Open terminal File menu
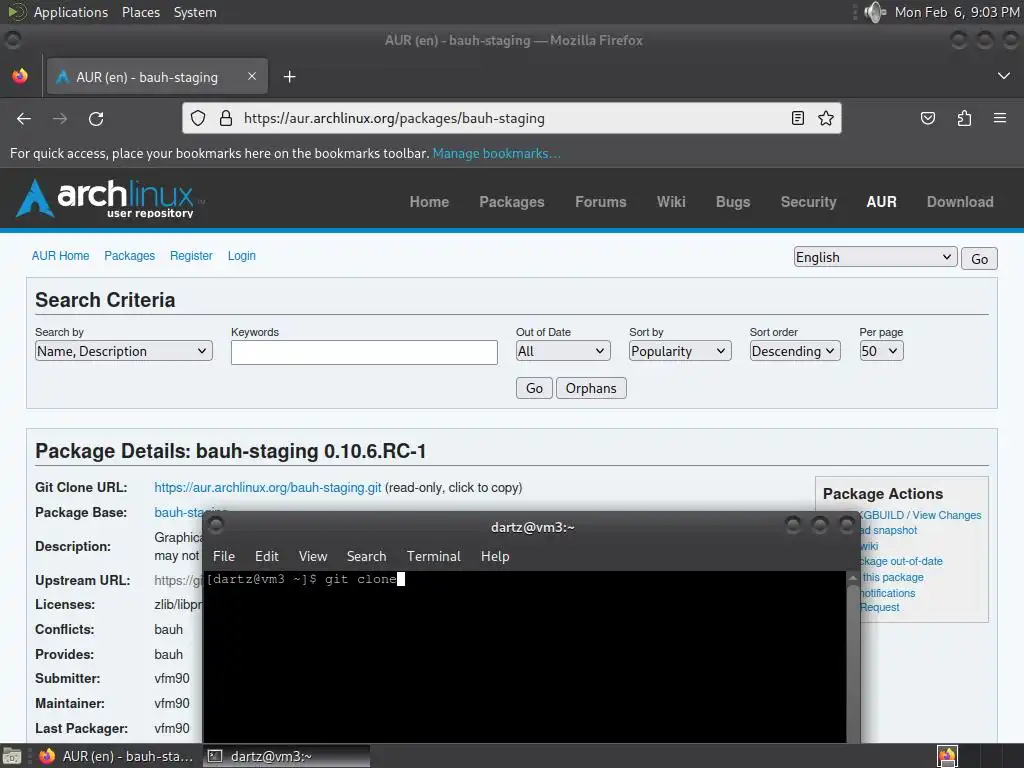This screenshot has width=1024, height=768. click(223, 556)
